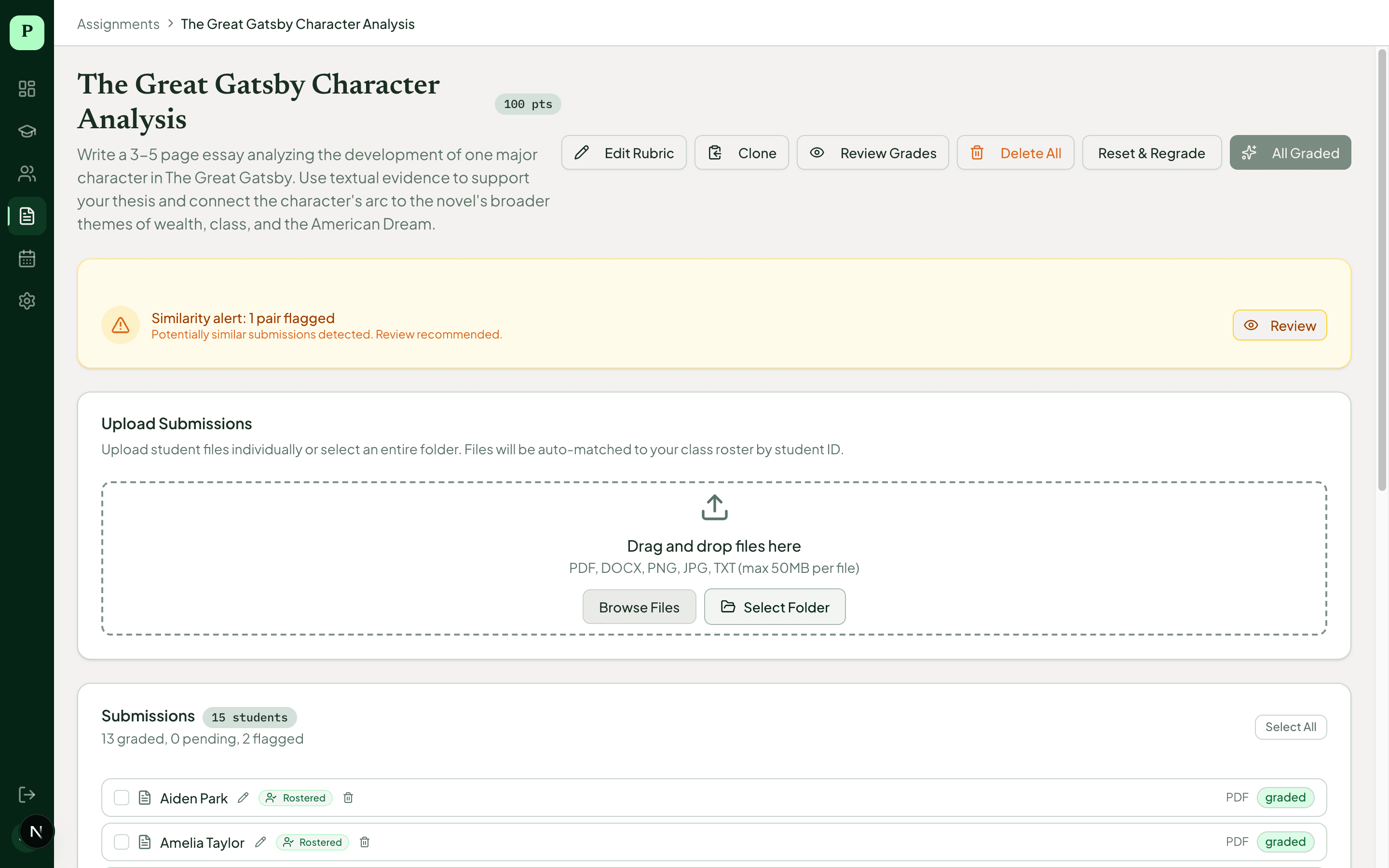Click trash icon next to Amelia Taylor
Screen dimensions: 1389x868
(365, 841)
